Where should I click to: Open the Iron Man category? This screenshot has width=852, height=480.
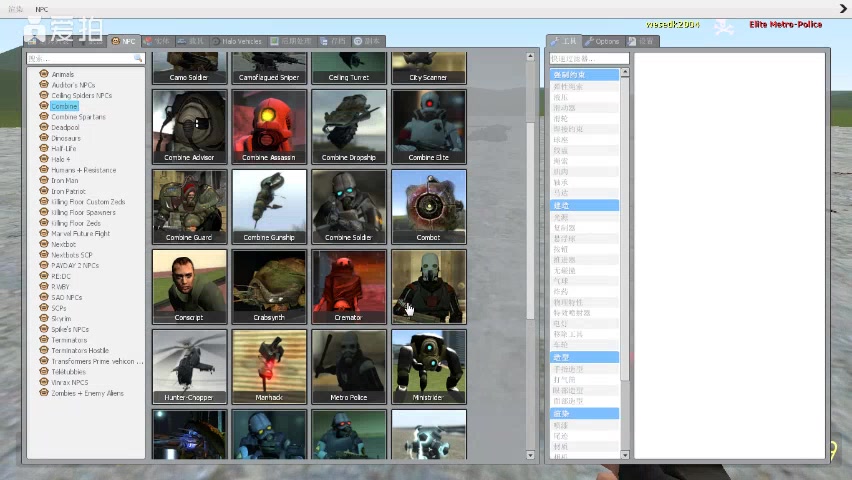click(64, 180)
